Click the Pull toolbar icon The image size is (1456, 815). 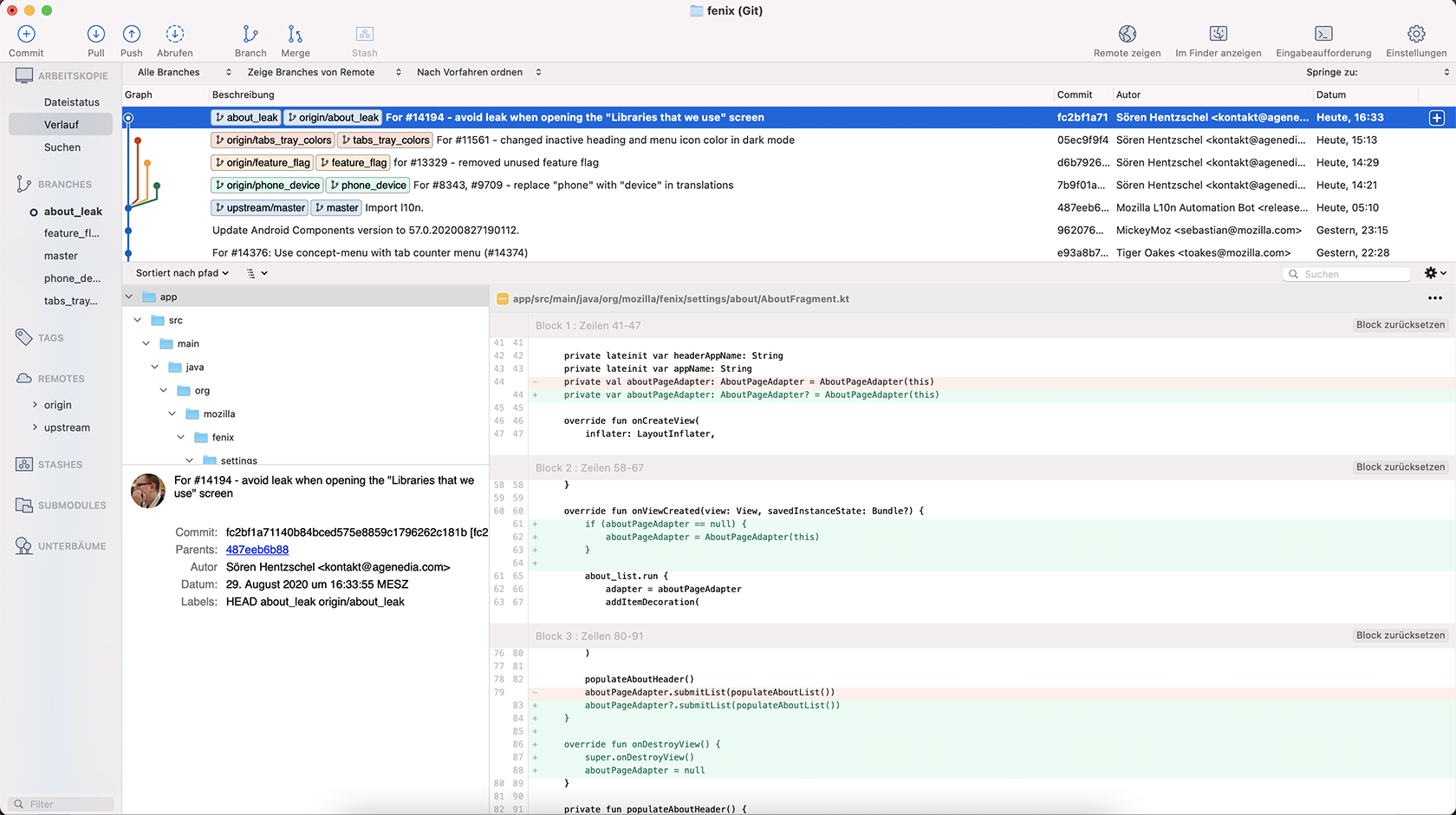[x=96, y=35]
